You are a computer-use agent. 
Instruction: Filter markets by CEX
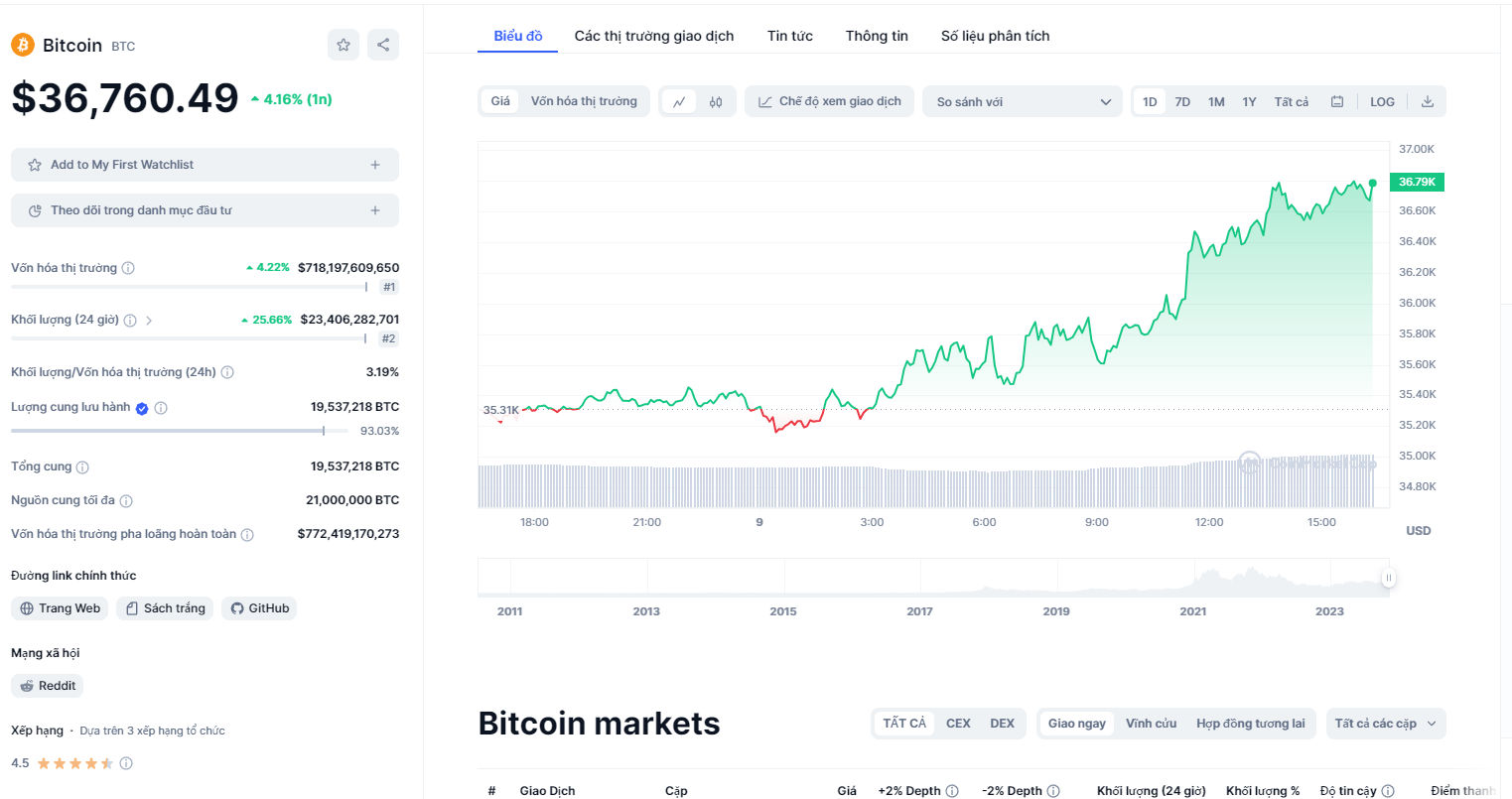(x=958, y=724)
